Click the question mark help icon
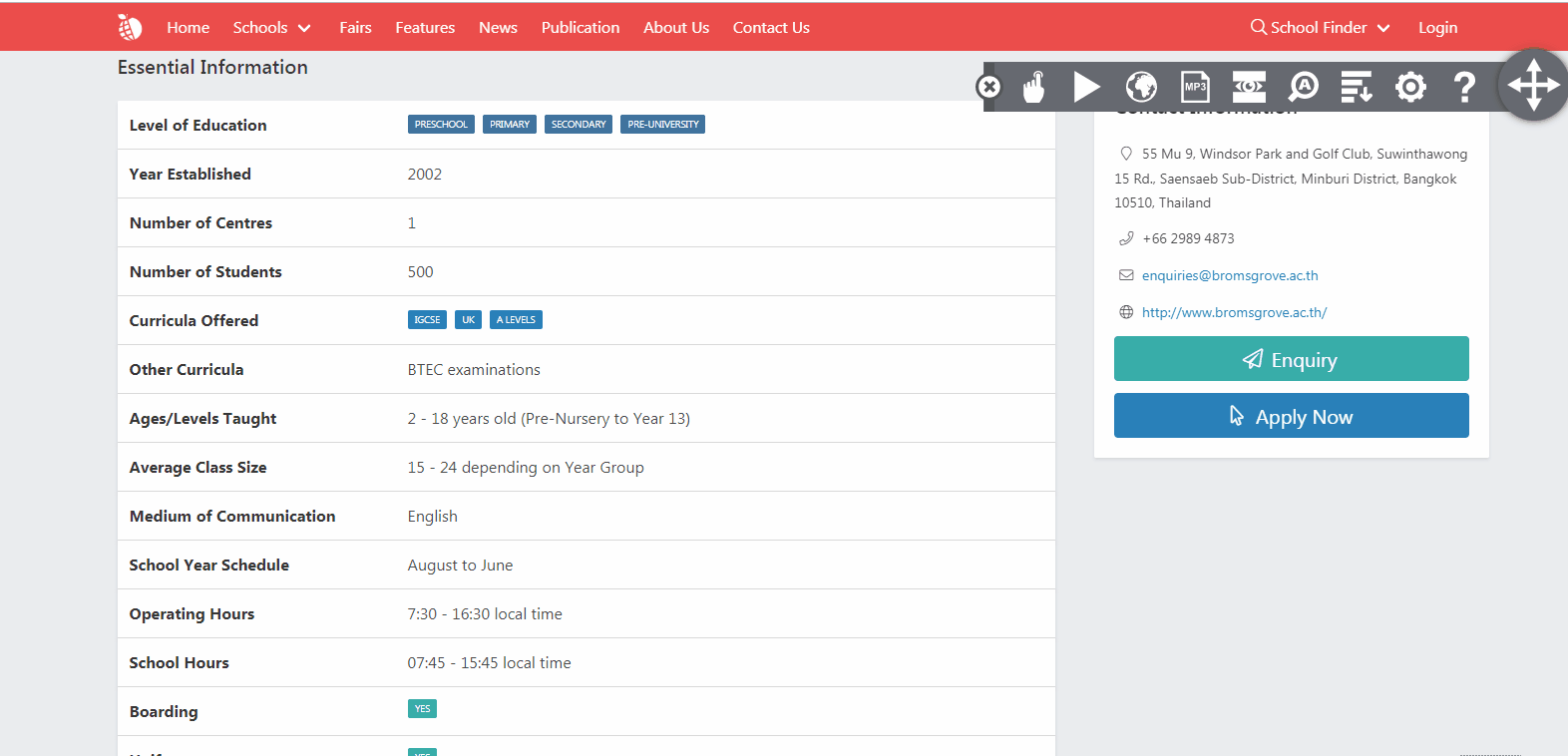The image size is (1568, 756). (x=1464, y=88)
